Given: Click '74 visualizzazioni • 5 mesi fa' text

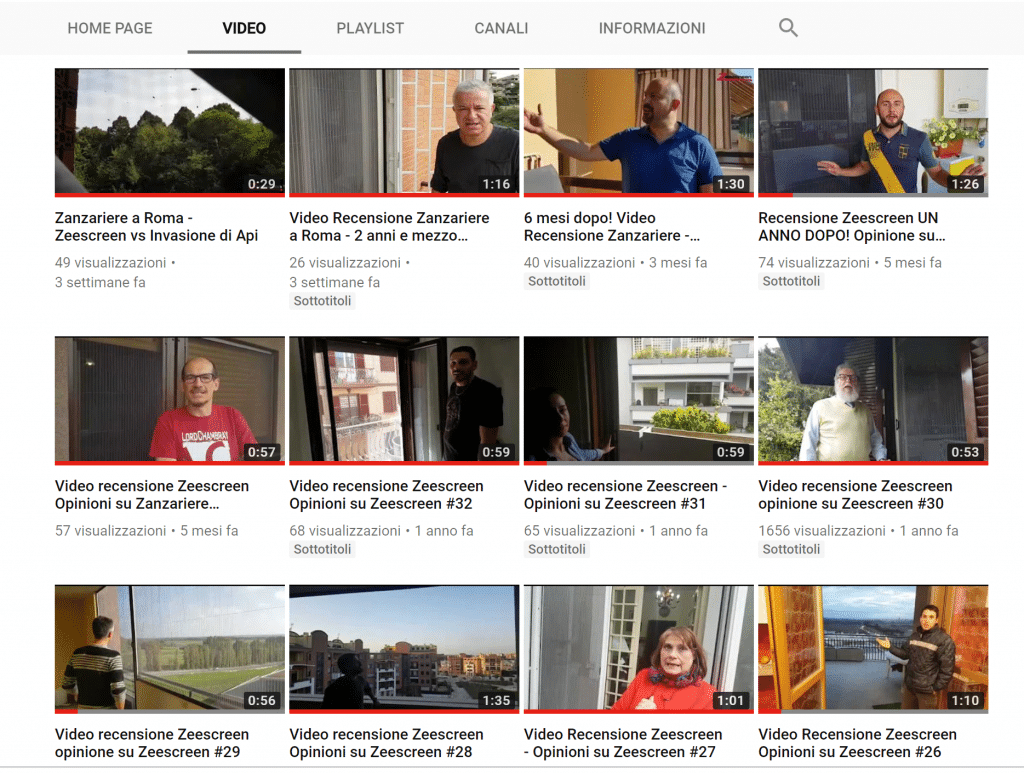Looking at the screenshot, I should [x=850, y=262].
